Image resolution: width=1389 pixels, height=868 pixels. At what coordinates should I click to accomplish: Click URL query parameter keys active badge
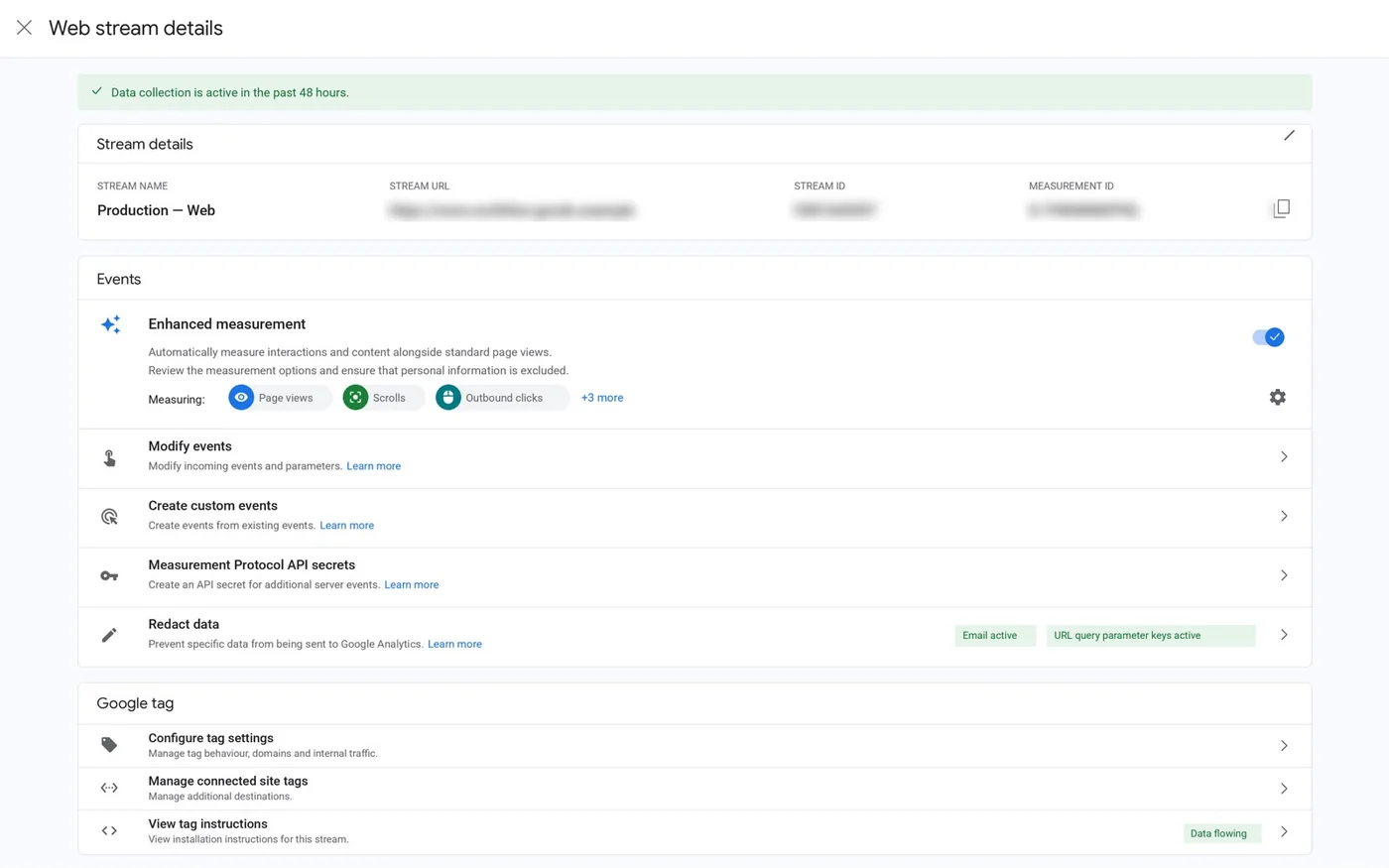pos(1151,636)
